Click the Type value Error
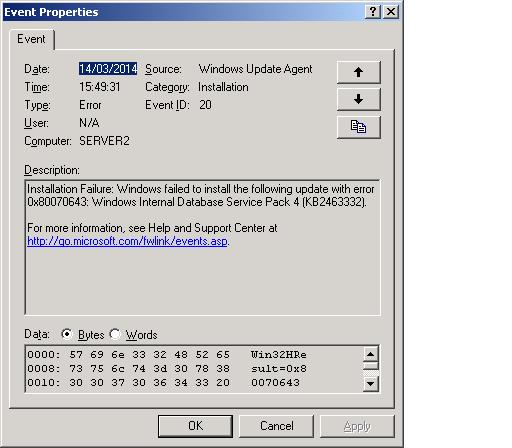 click(x=90, y=105)
